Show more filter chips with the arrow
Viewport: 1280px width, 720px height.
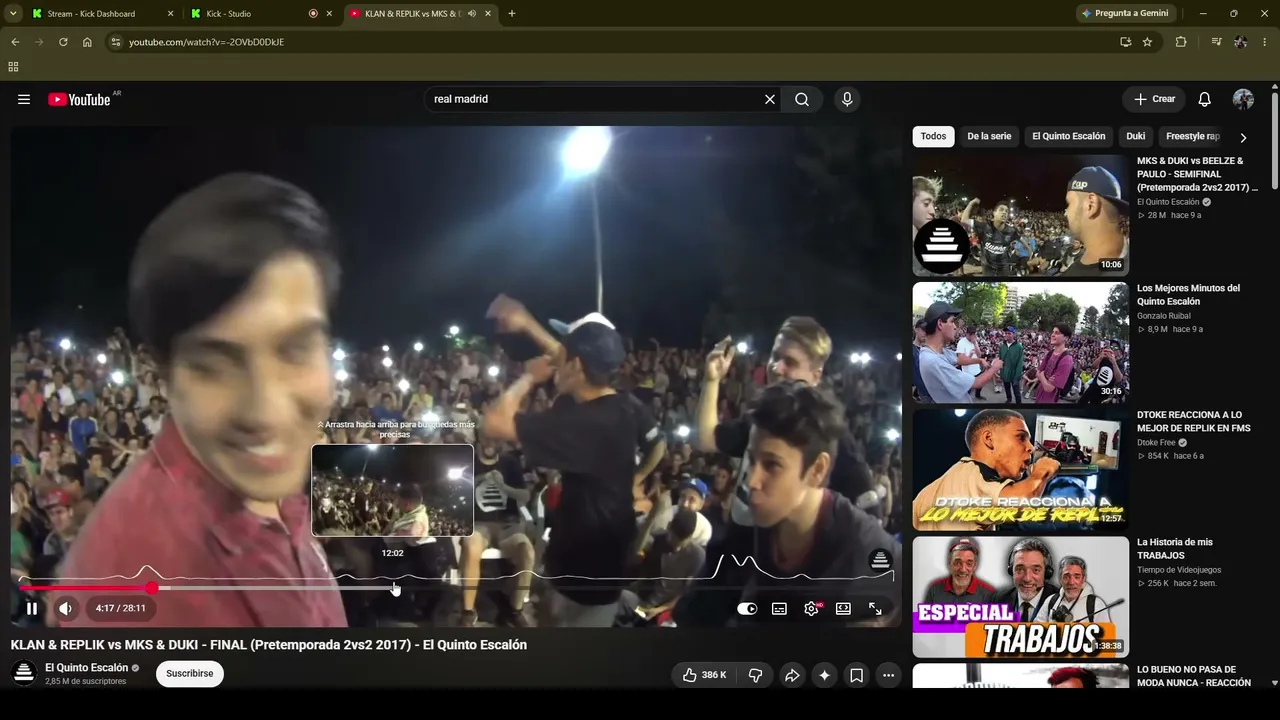click(1243, 137)
